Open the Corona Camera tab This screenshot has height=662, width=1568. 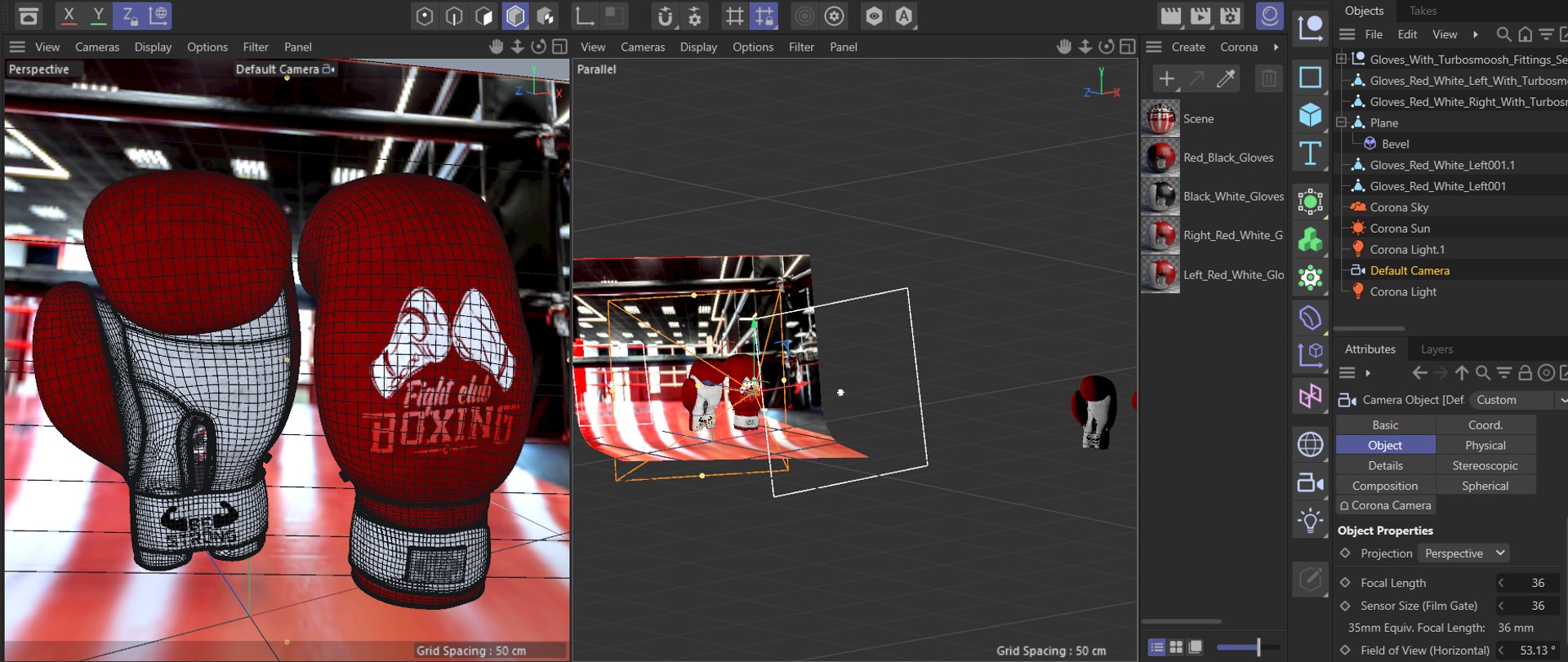pyautogui.click(x=1386, y=505)
